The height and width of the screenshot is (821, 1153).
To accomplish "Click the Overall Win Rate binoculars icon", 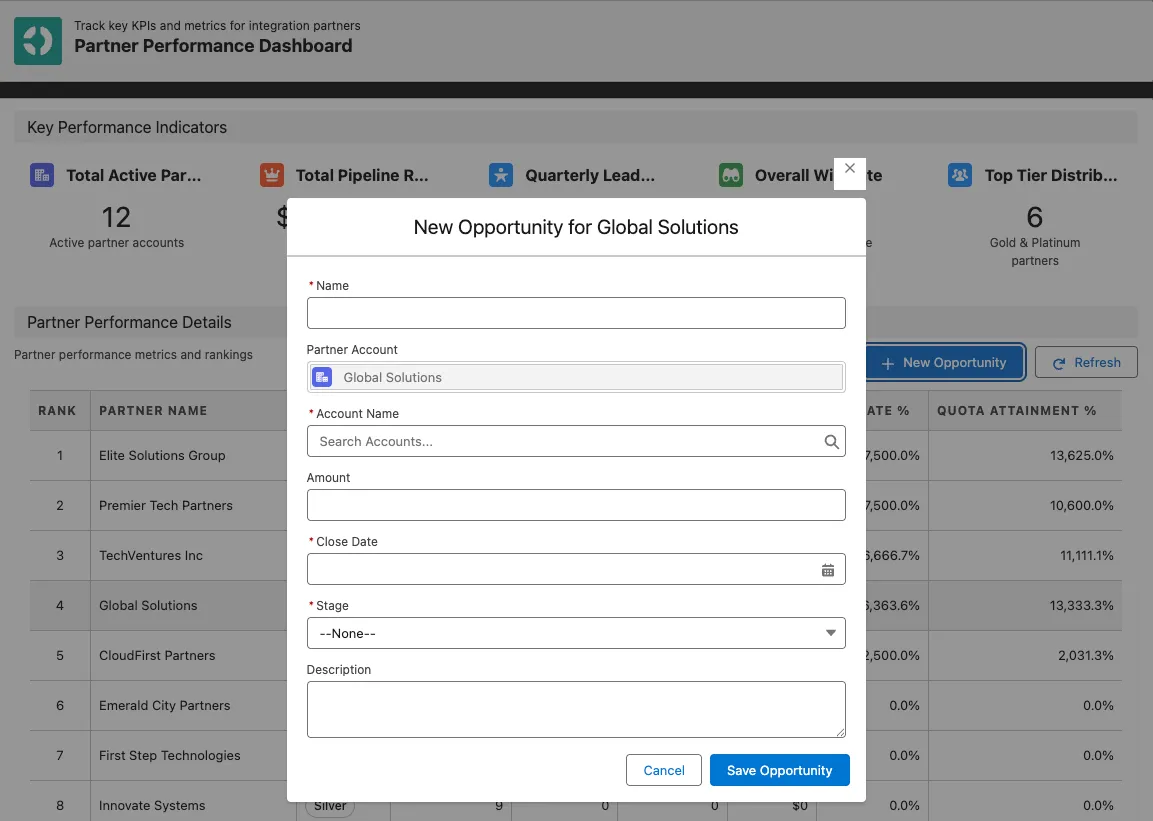I will 731,175.
